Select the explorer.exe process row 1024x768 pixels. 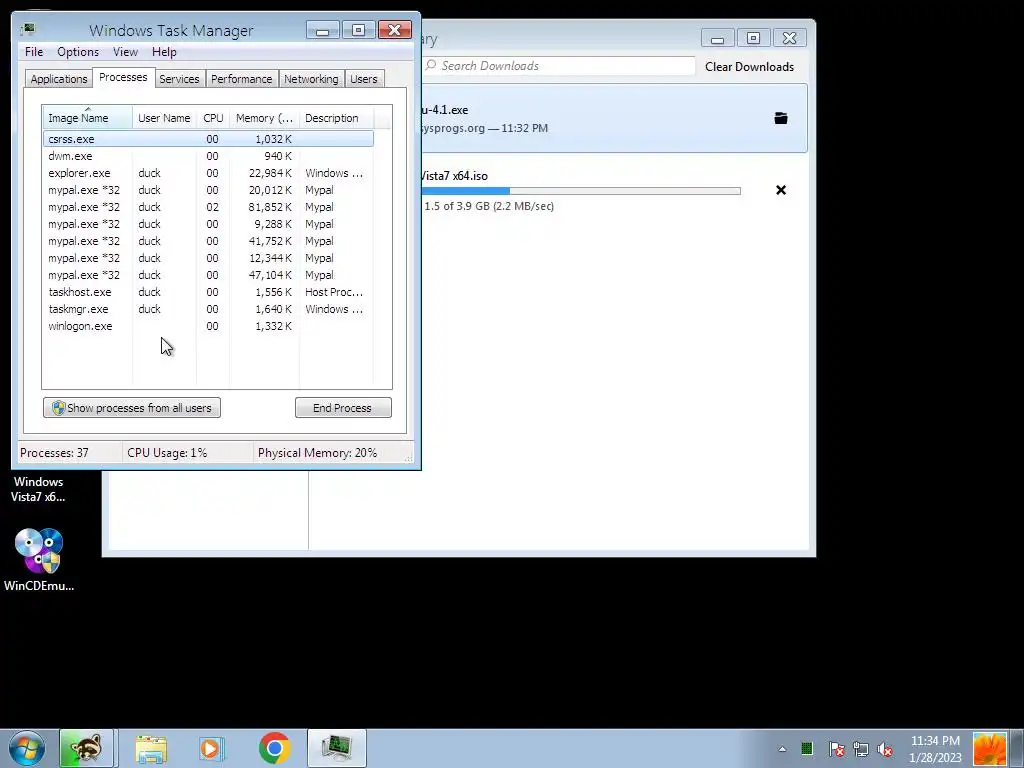[x=208, y=173]
